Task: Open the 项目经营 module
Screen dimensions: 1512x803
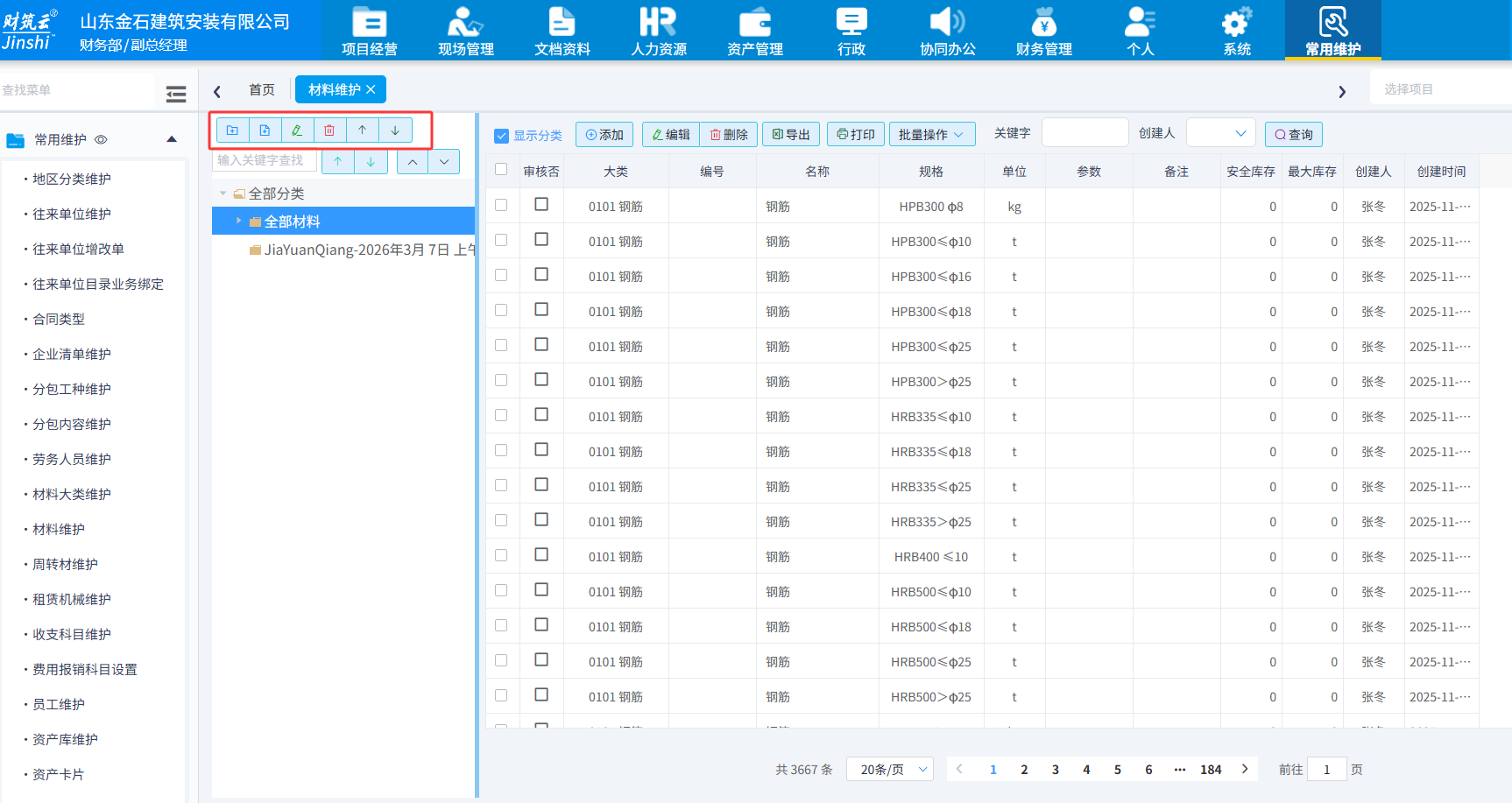Action: 370,32
